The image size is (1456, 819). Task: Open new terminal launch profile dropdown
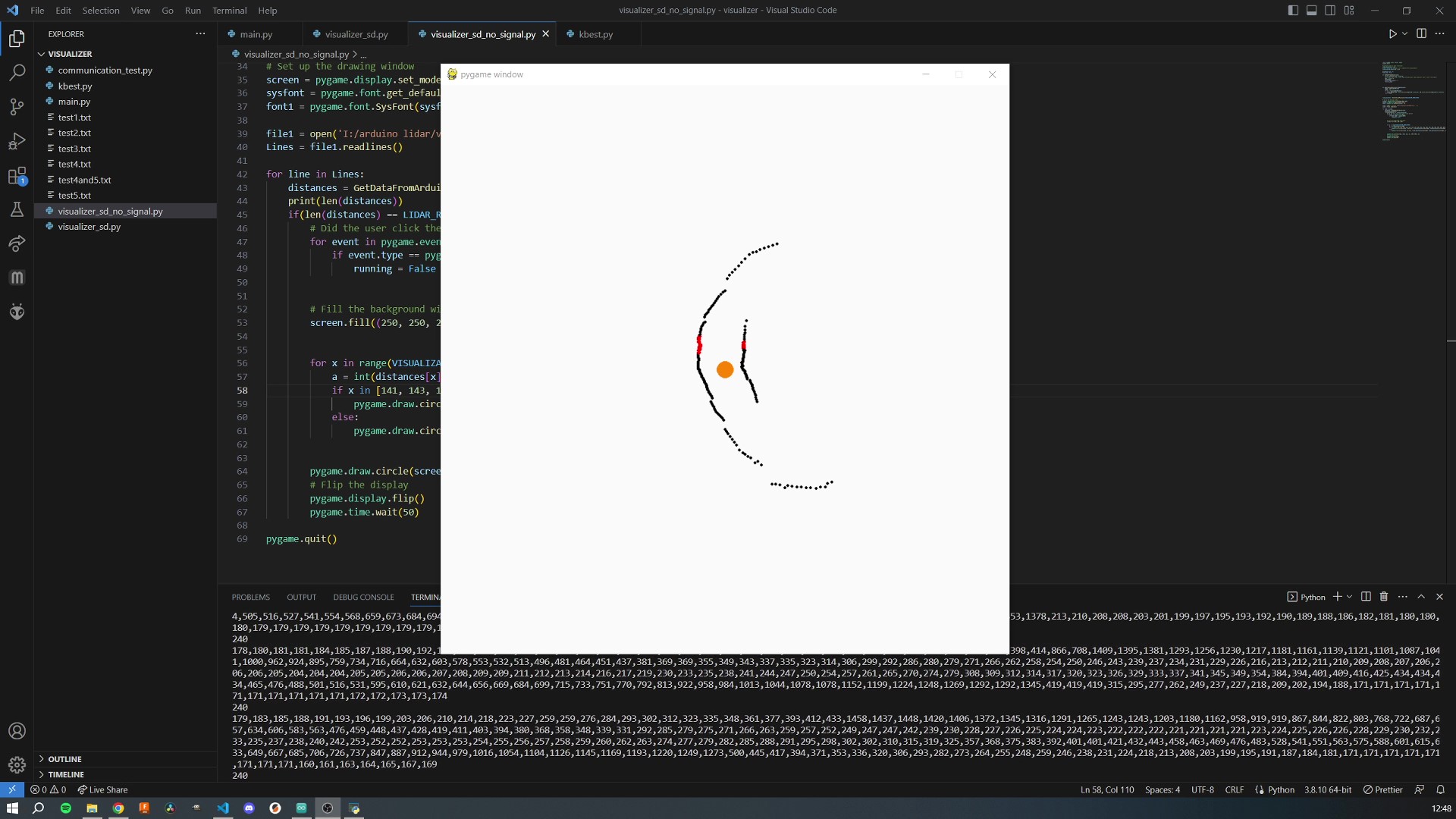click(1350, 597)
